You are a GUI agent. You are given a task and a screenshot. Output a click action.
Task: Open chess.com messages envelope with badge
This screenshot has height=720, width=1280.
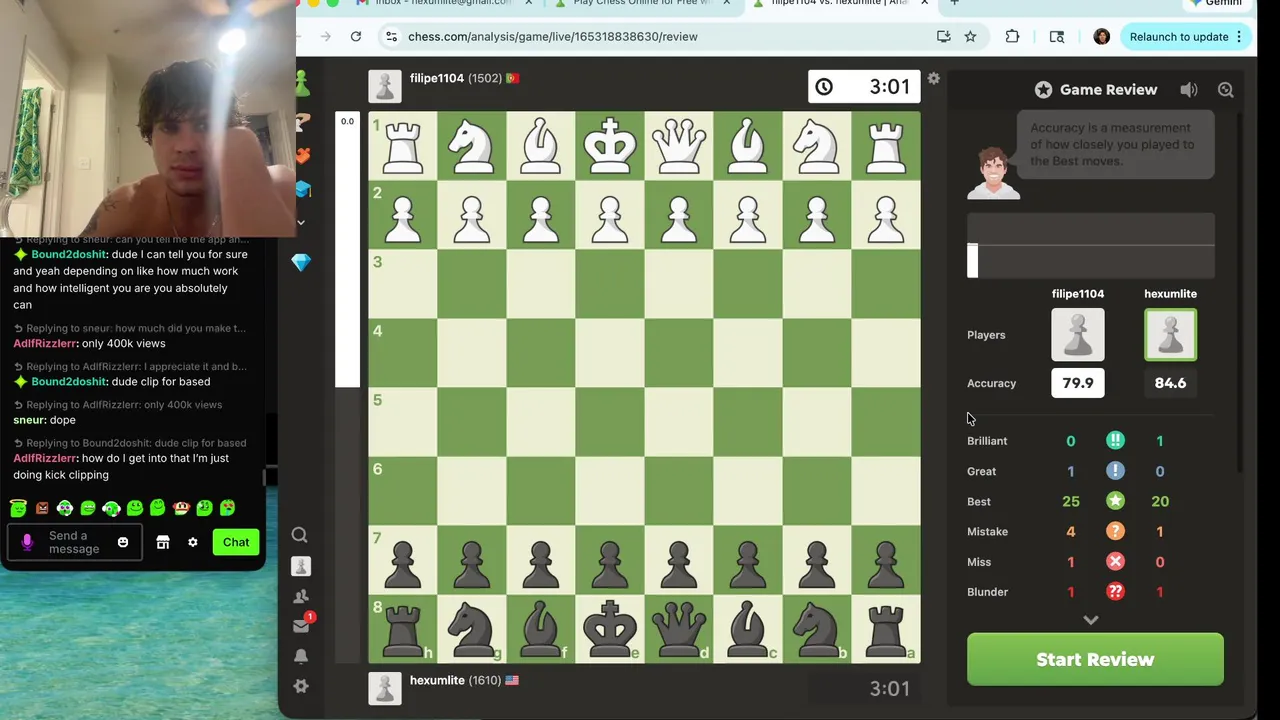point(302,625)
